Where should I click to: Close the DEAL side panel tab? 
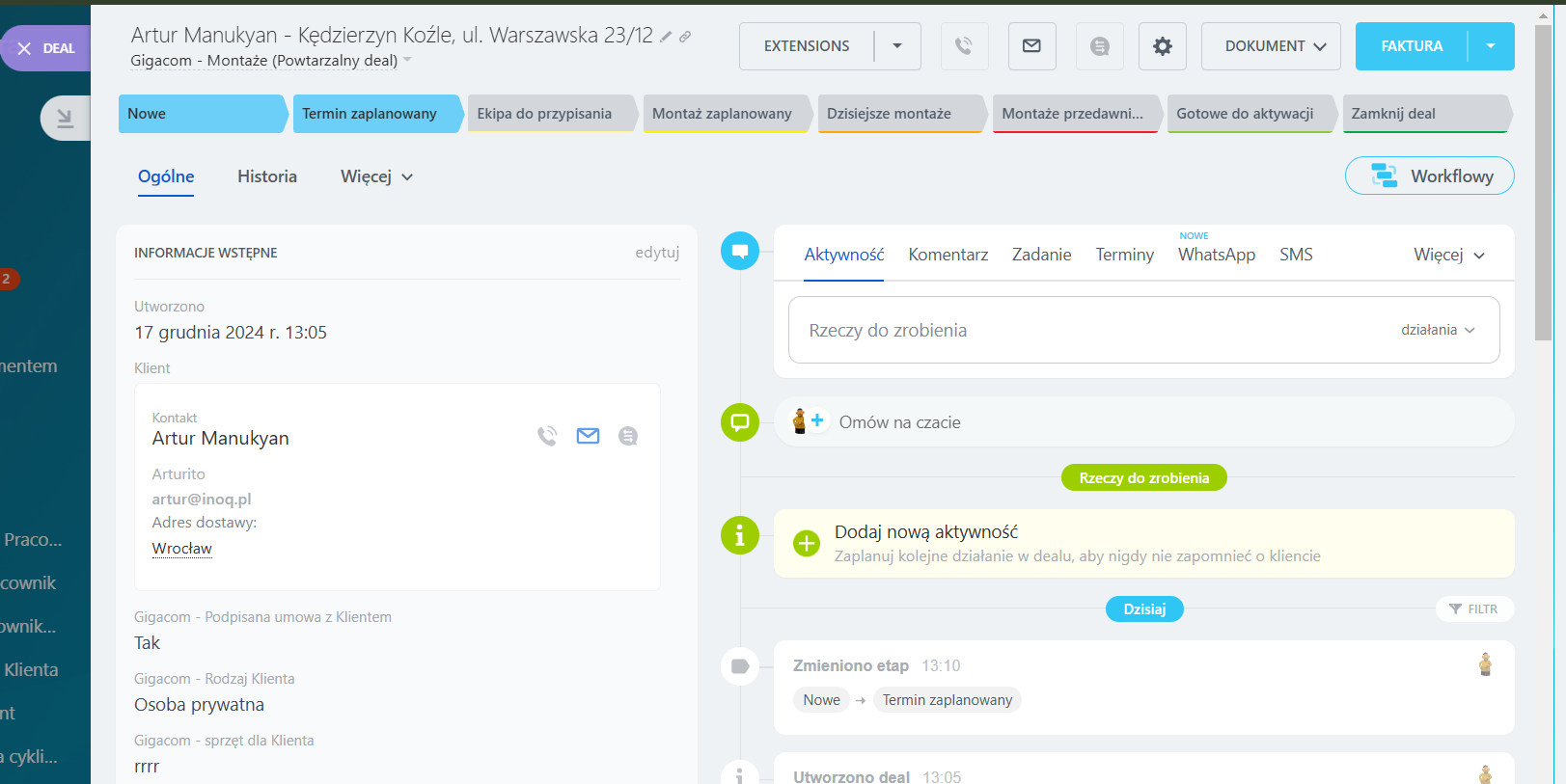(x=24, y=48)
